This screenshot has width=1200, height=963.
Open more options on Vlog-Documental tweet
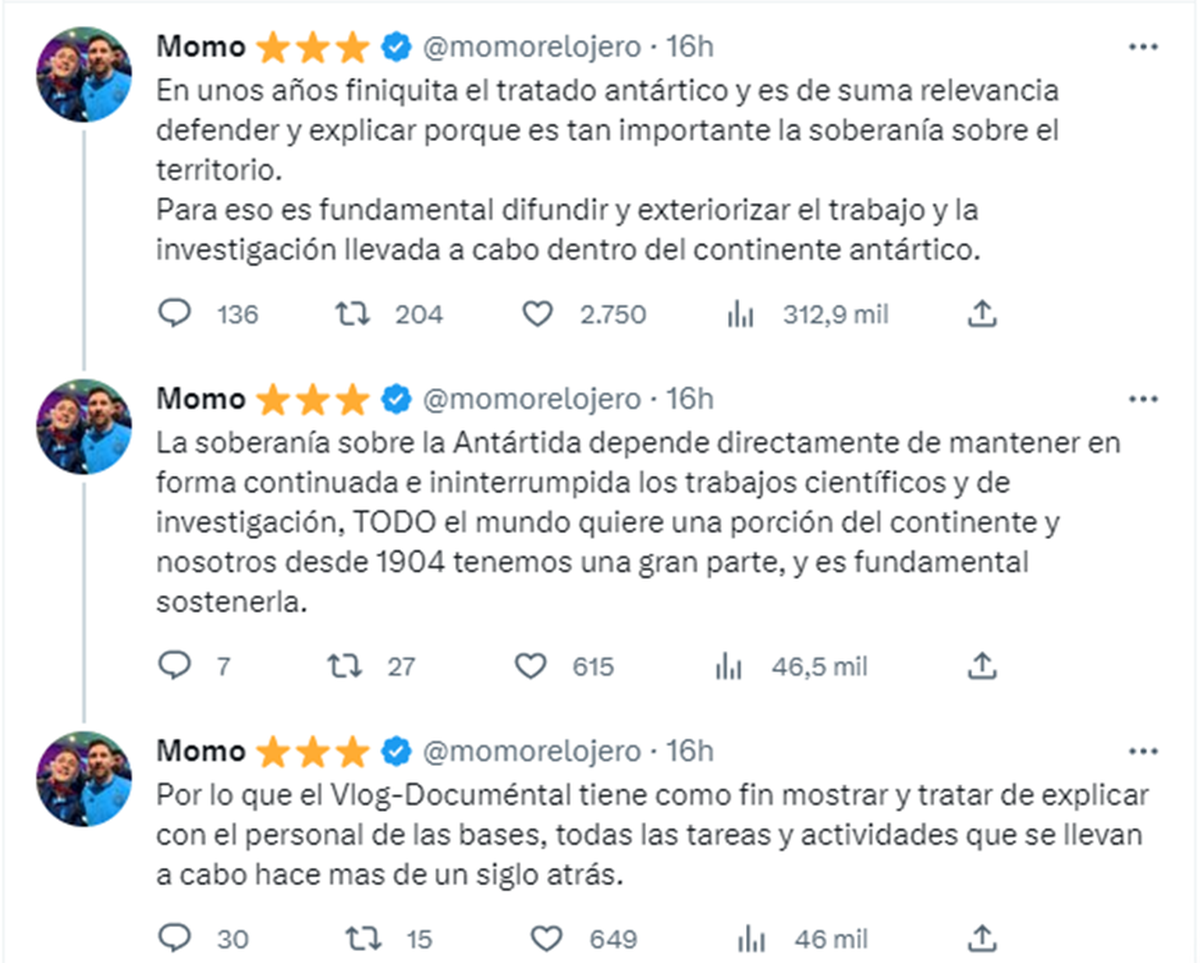coord(1143,751)
